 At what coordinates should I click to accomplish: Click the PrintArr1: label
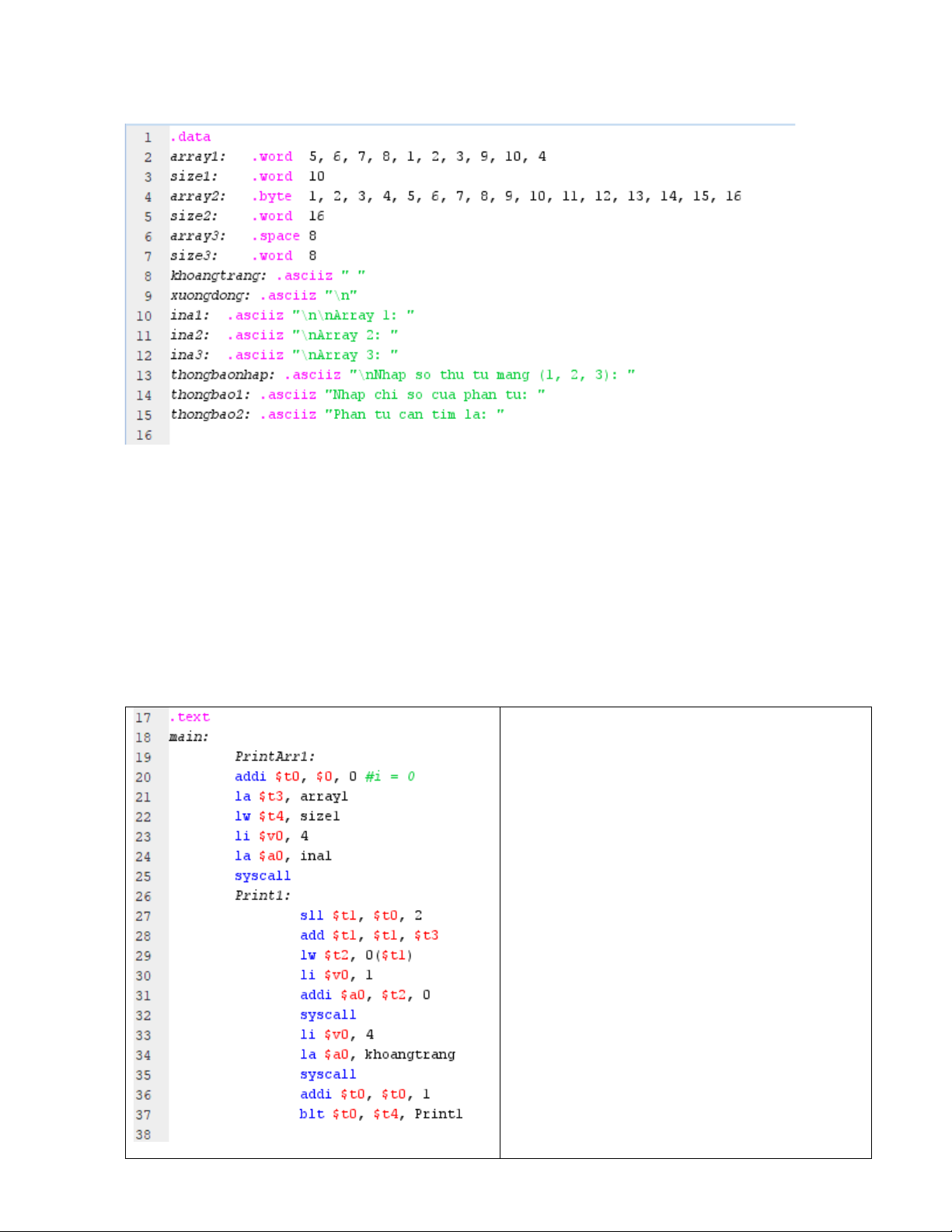coord(274,756)
